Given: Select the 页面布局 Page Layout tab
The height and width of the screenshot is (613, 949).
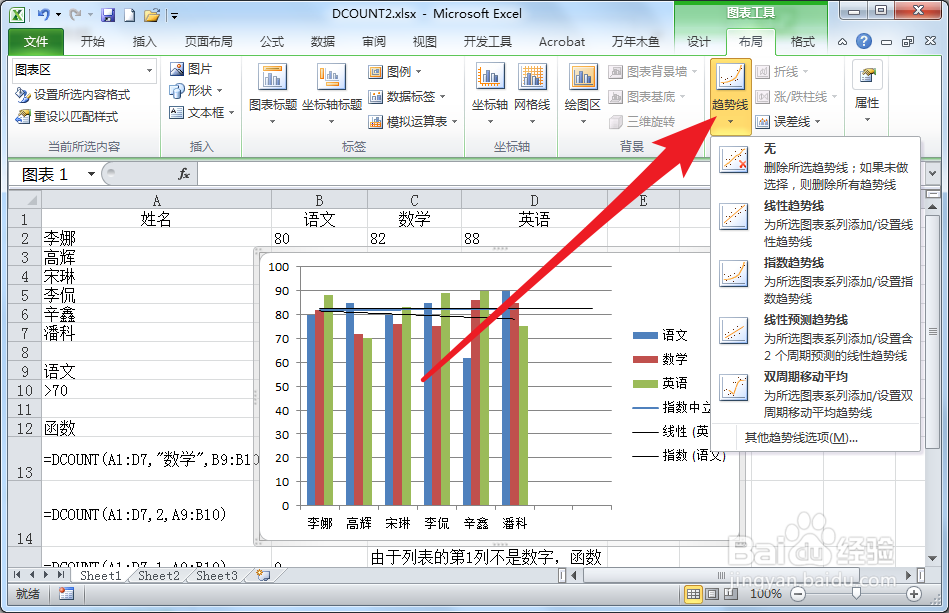Looking at the screenshot, I should point(208,41).
